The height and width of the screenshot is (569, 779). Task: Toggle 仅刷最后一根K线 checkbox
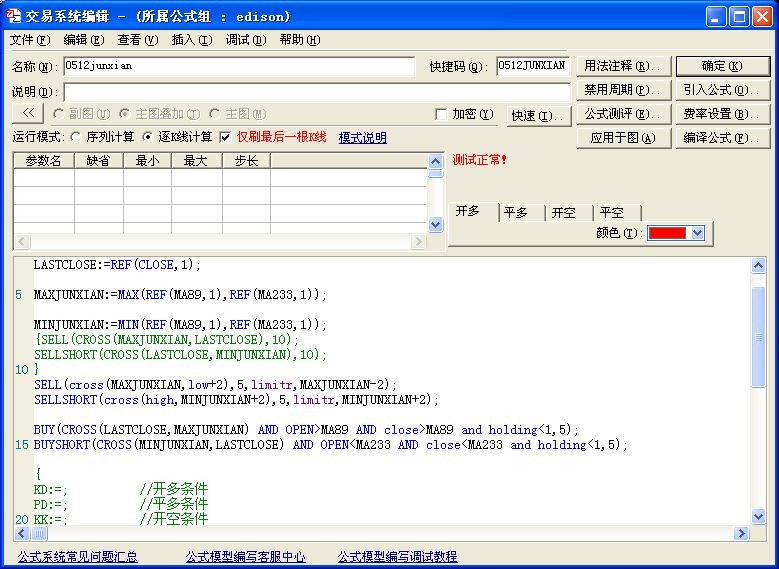[225, 137]
